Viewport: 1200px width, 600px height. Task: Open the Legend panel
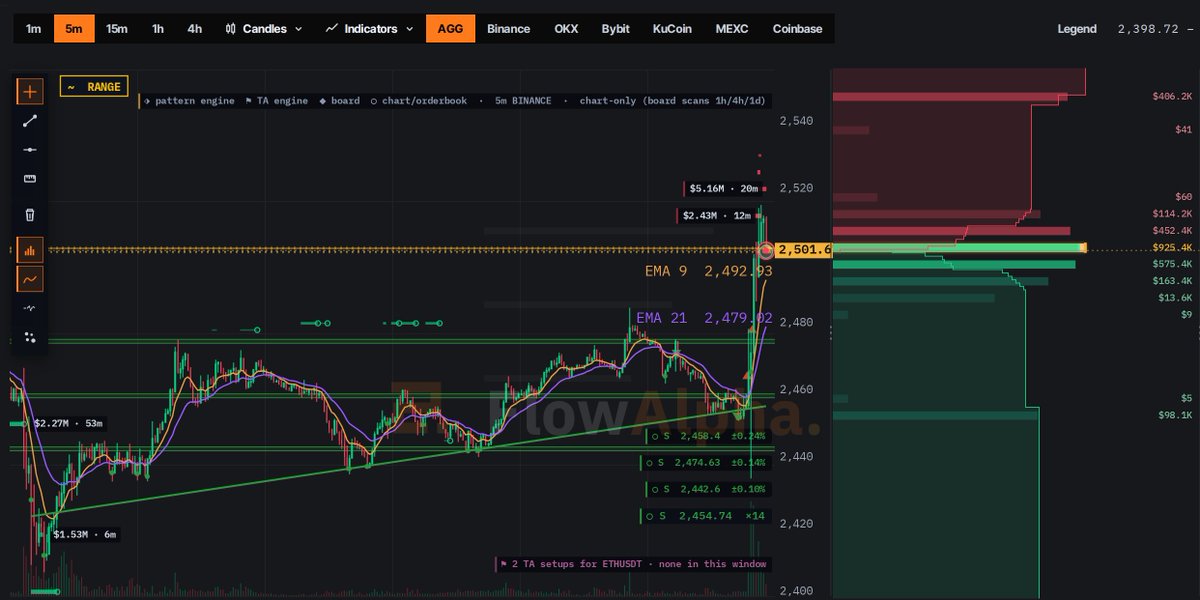coord(1077,29)
